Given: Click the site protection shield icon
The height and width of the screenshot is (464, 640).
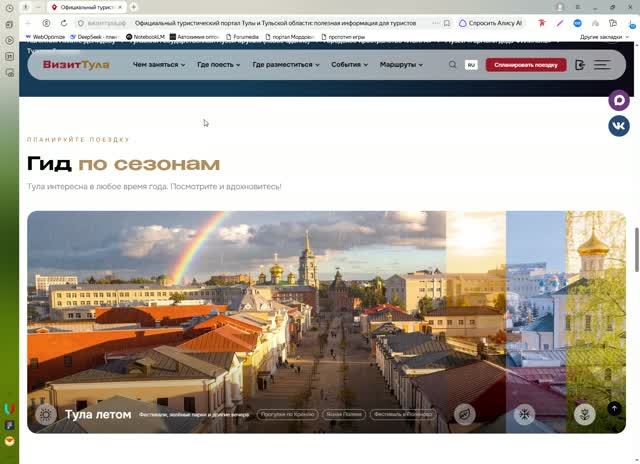Looking at the screenshot, I should point(81,23).
